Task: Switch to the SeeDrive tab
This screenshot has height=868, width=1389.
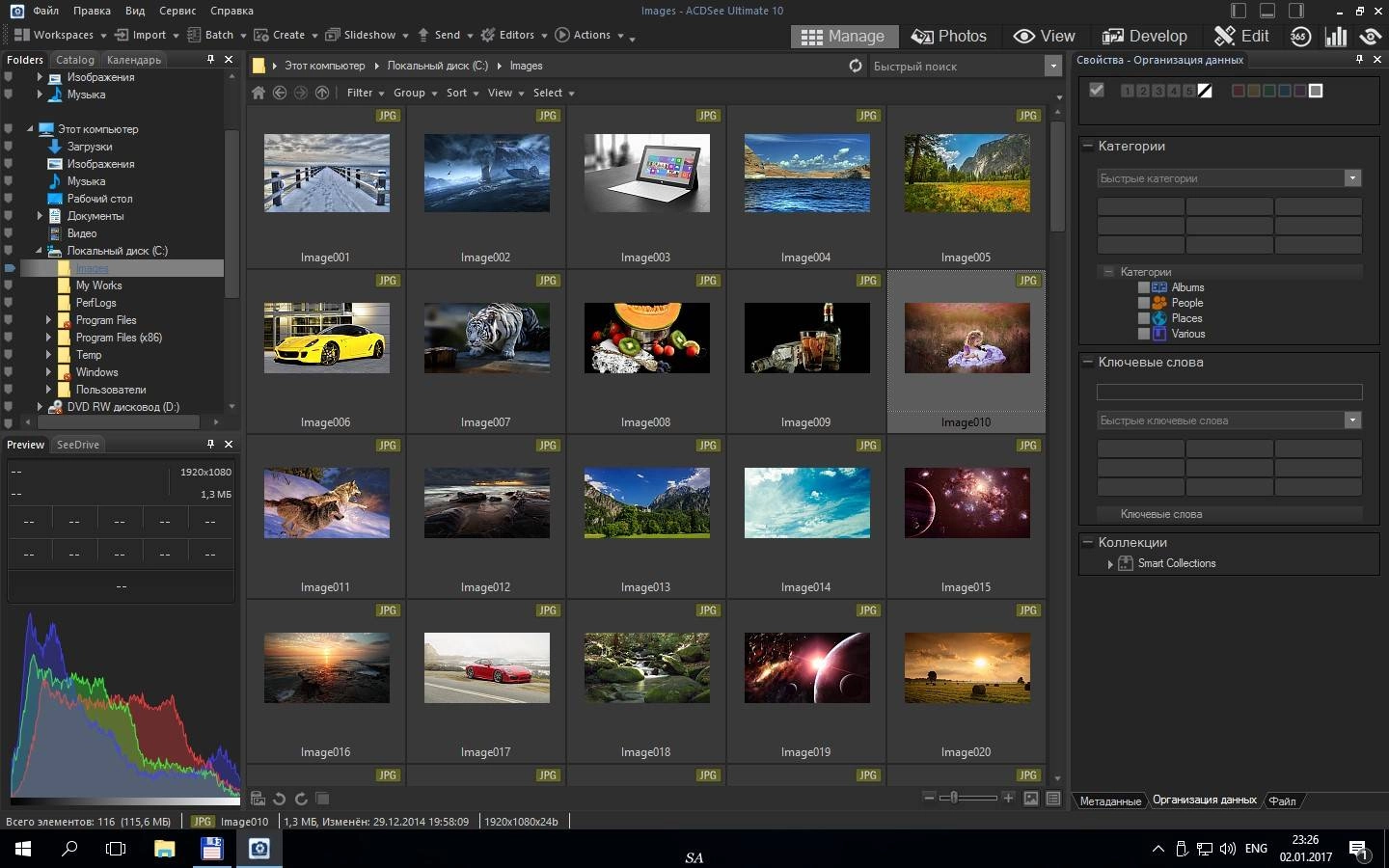Action: pos(77,445)
